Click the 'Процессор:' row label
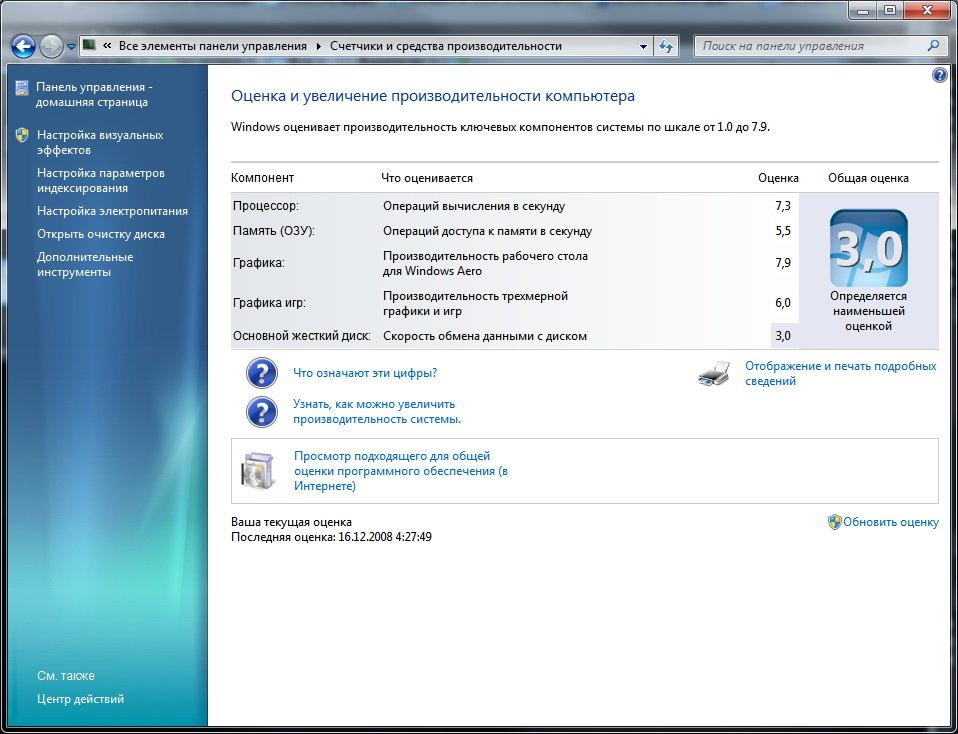 [266, 206]
